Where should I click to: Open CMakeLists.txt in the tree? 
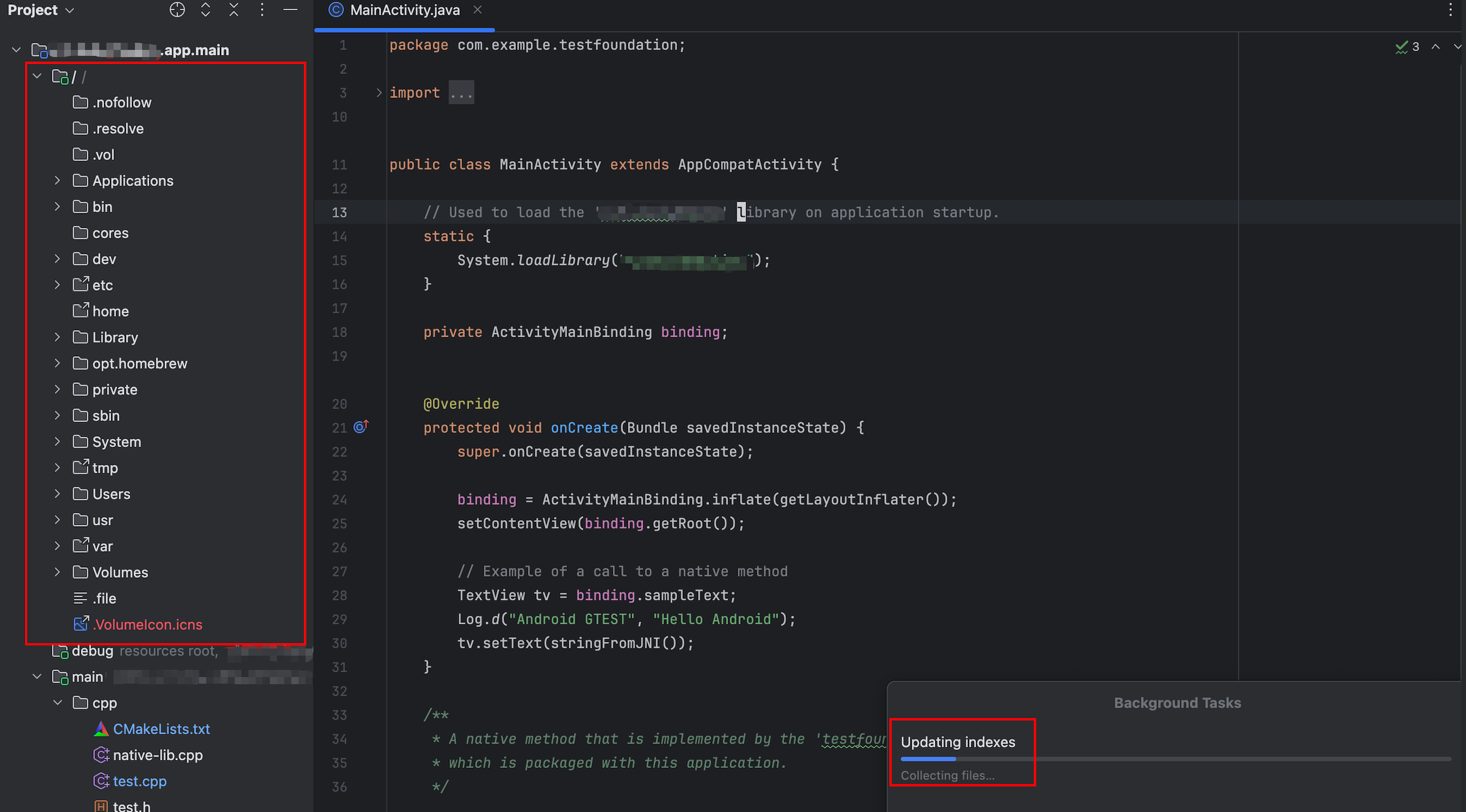coord(161,729)
